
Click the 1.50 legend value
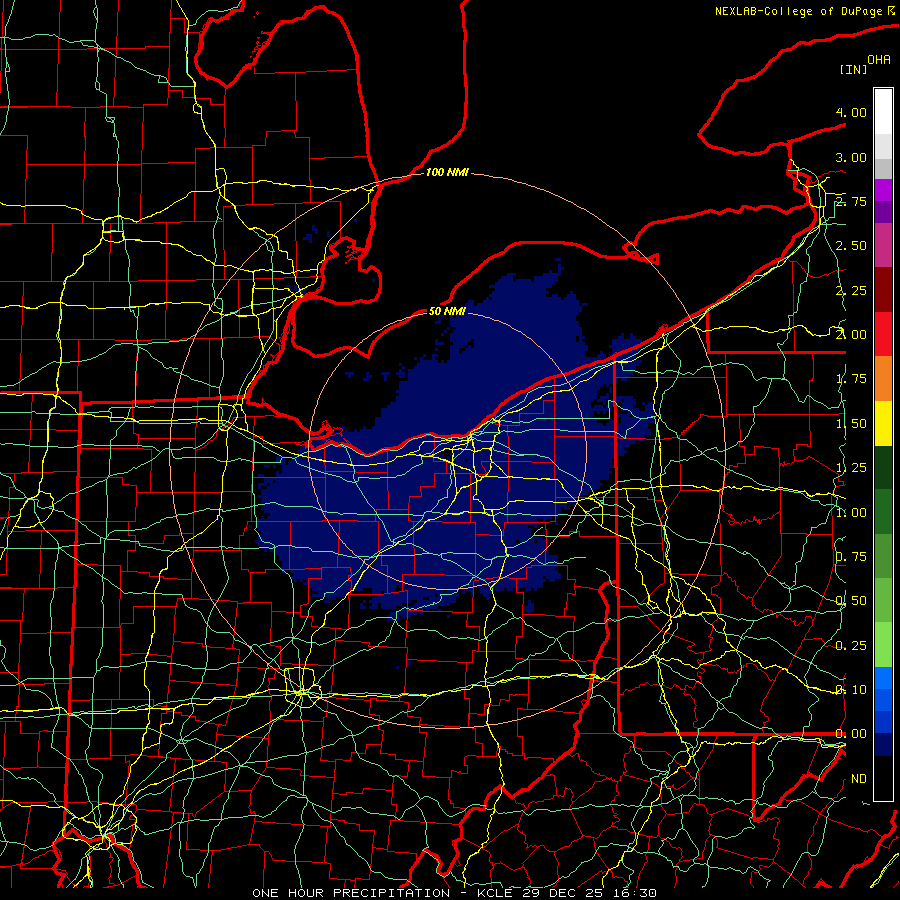pos(851,424)
